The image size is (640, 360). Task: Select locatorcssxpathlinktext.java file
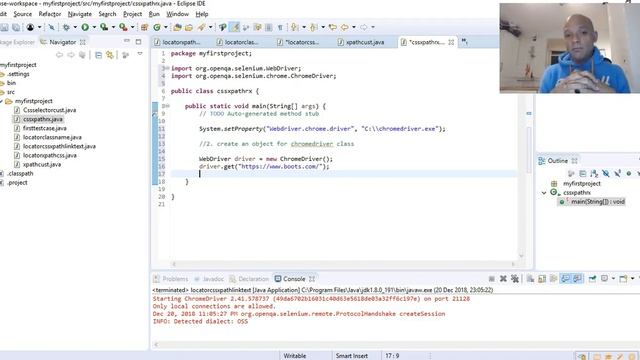[59, 146]
